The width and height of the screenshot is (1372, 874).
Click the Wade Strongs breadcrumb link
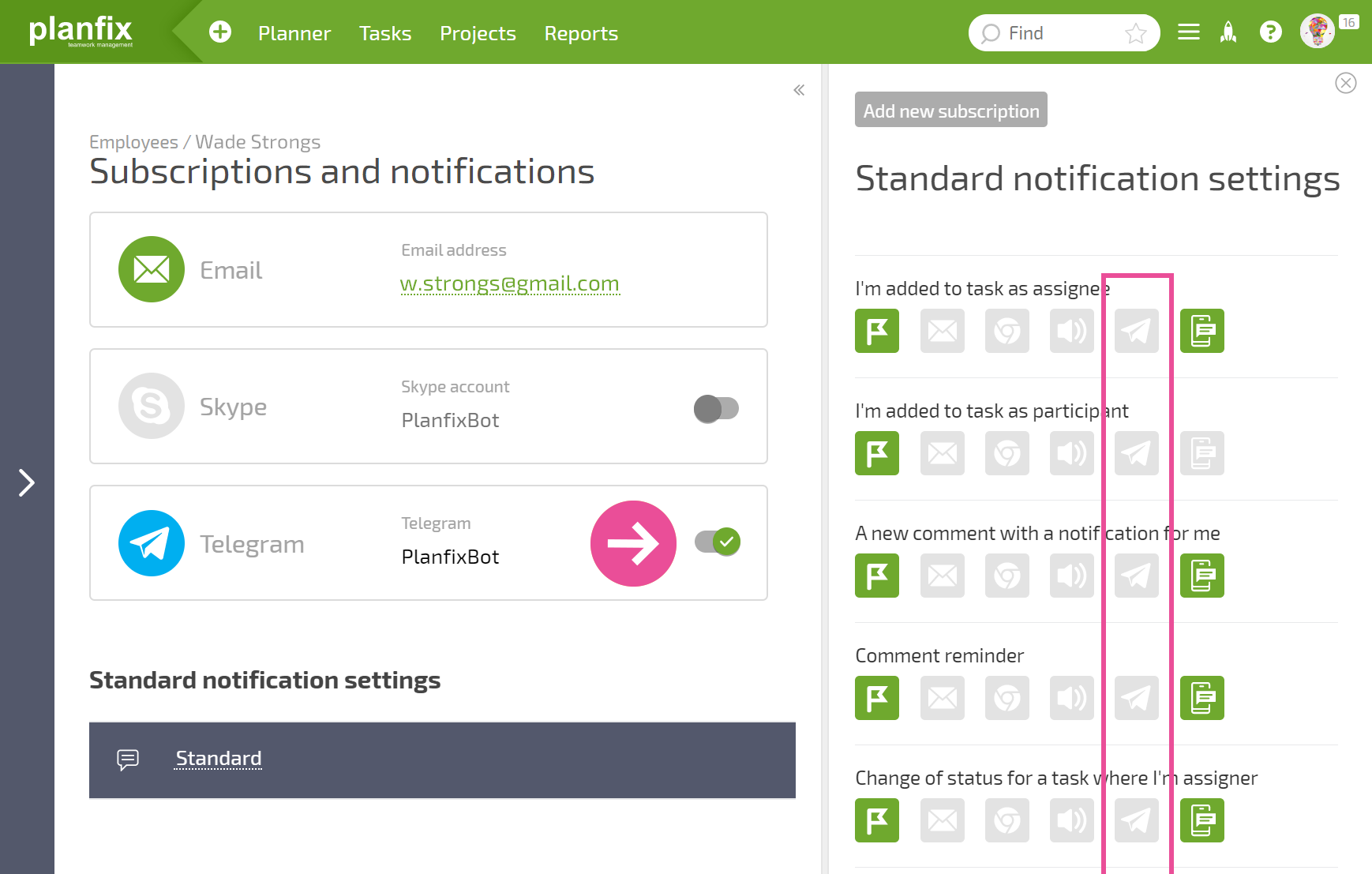(x=258, y=142)
